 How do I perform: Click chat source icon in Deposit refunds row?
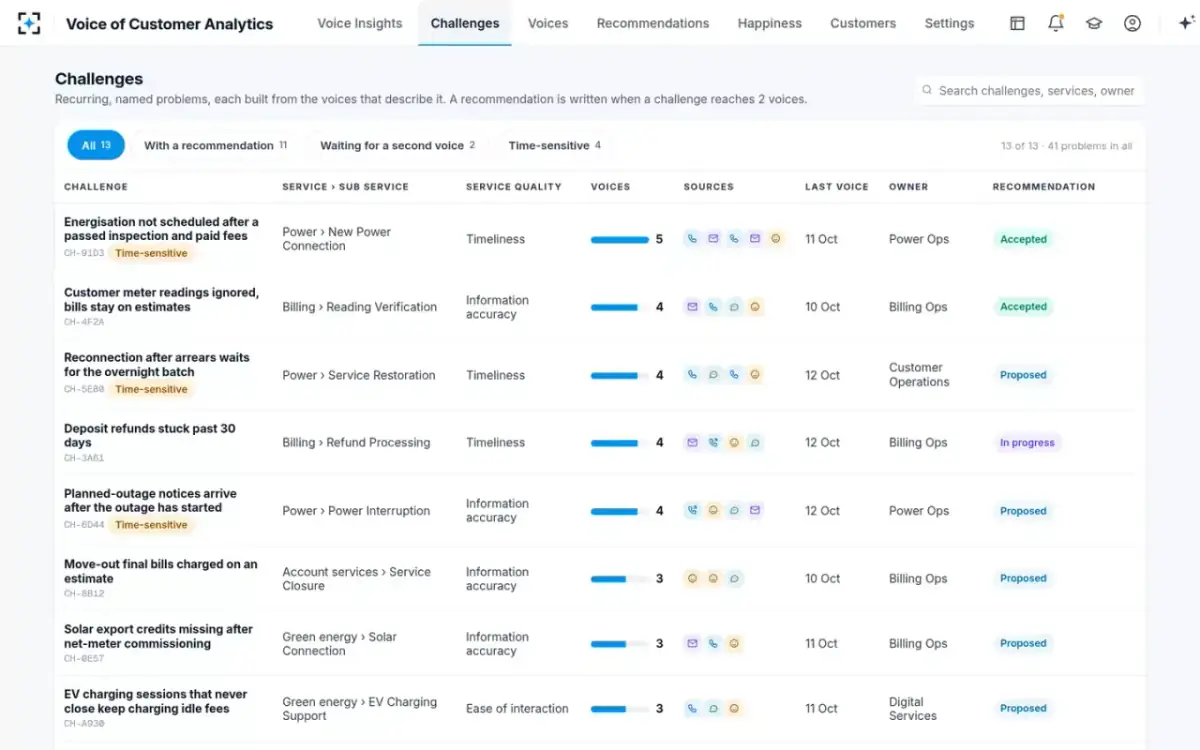[x=755, y=442]
